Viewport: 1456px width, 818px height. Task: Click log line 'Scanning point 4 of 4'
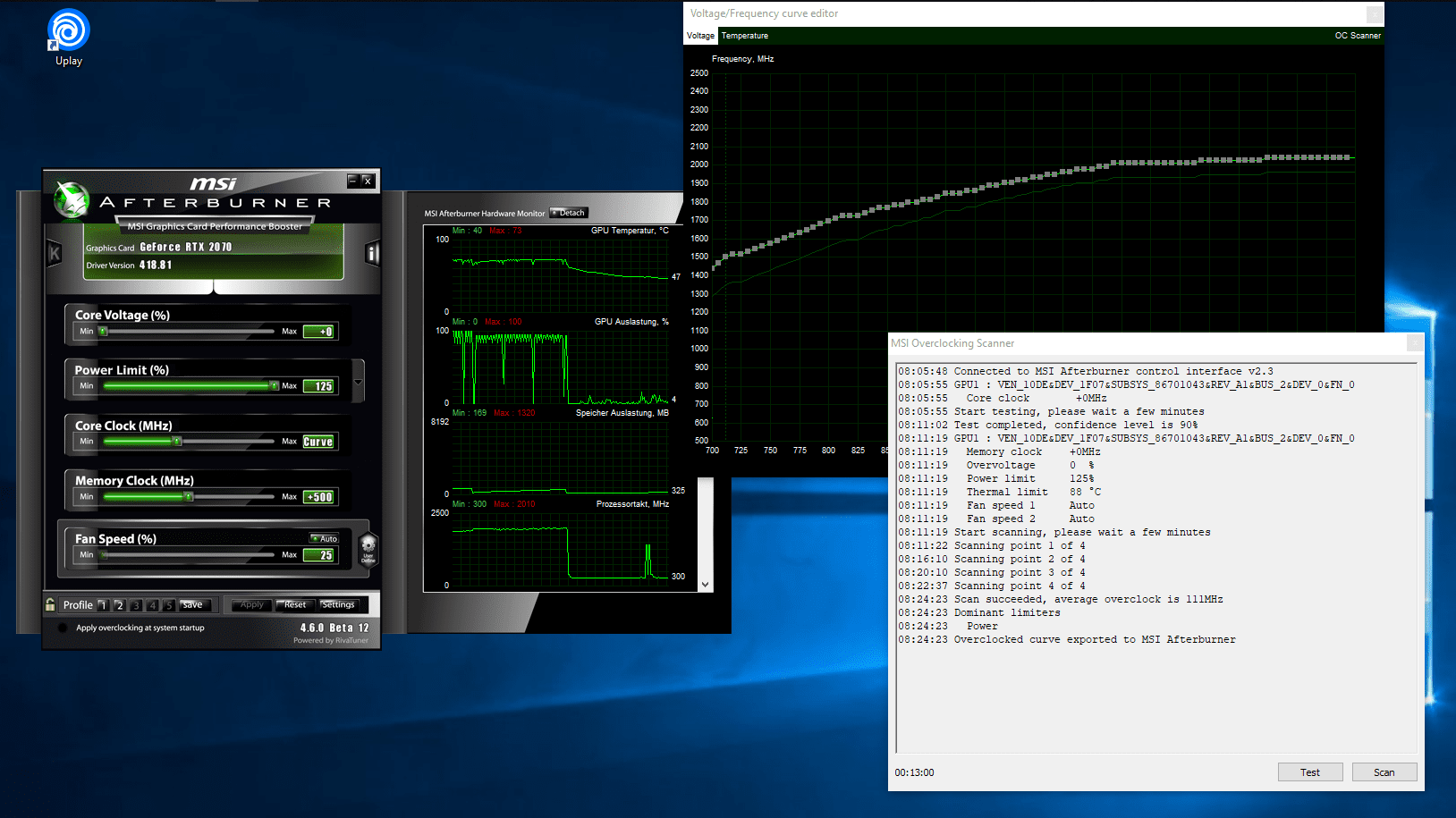coord(992,586)
